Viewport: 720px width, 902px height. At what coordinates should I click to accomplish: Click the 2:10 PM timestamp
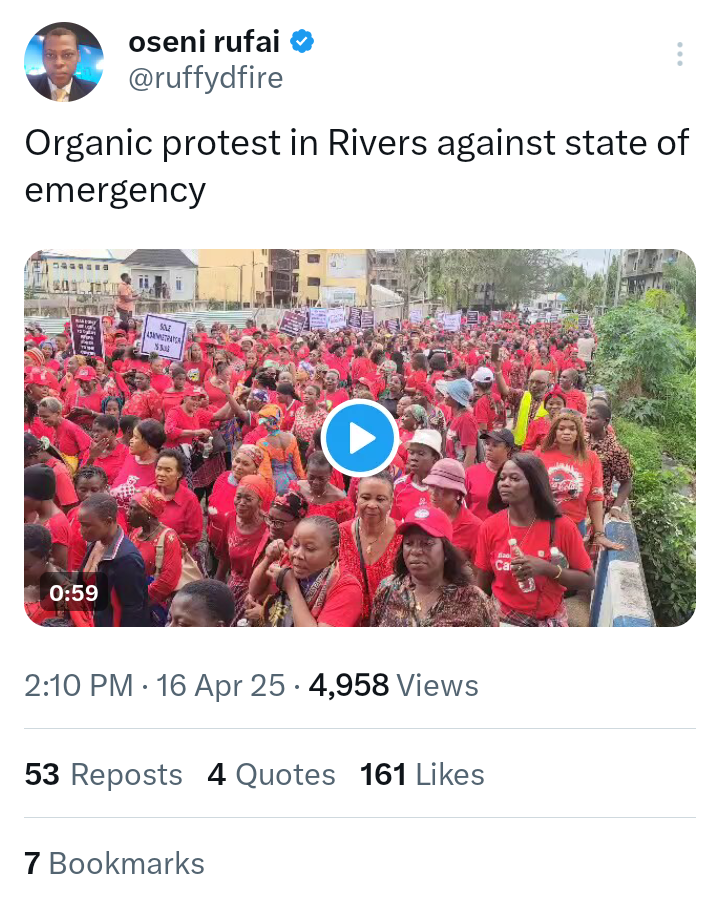point(79,685)
